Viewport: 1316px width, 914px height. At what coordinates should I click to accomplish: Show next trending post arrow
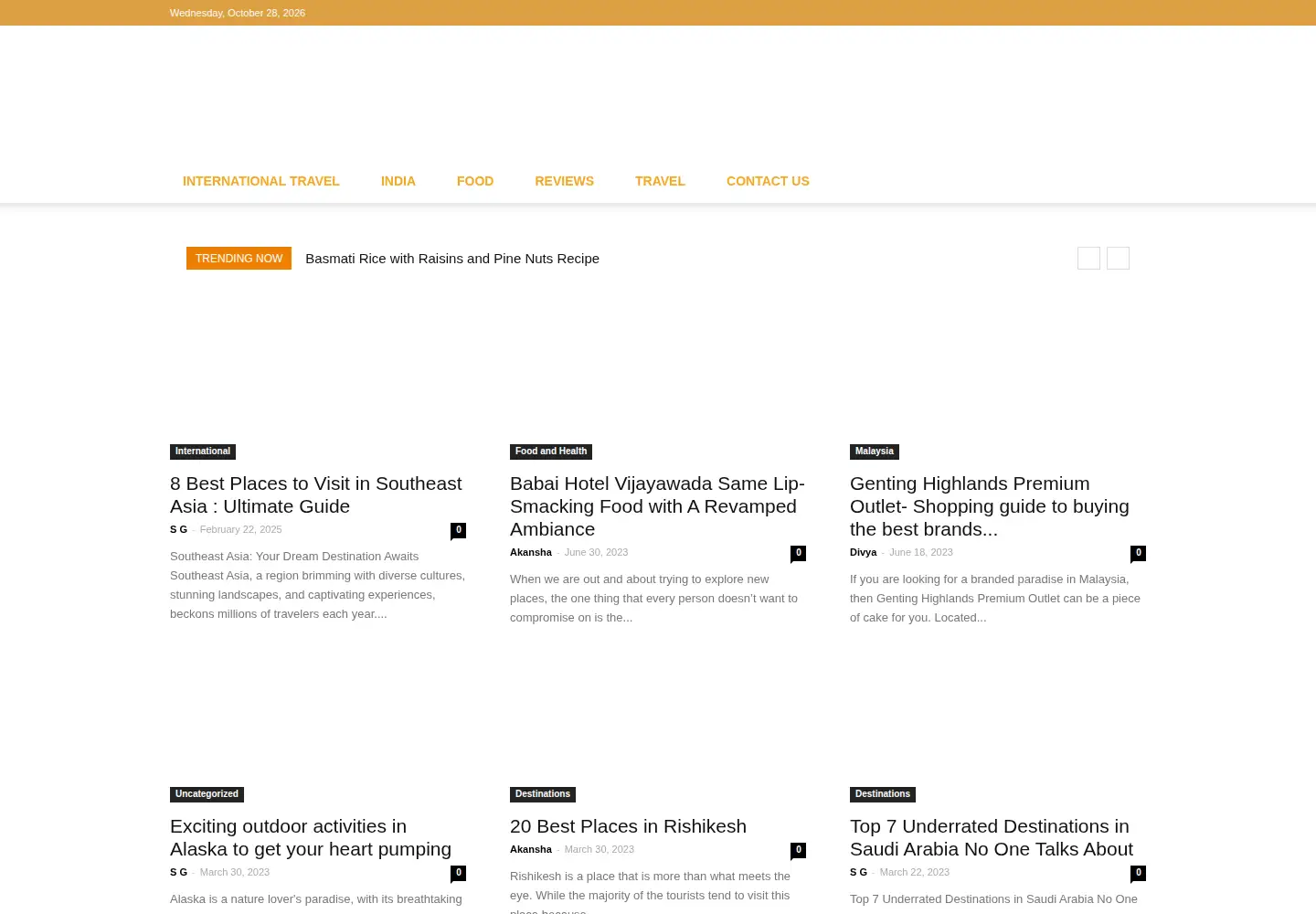tap(1118, 259)
